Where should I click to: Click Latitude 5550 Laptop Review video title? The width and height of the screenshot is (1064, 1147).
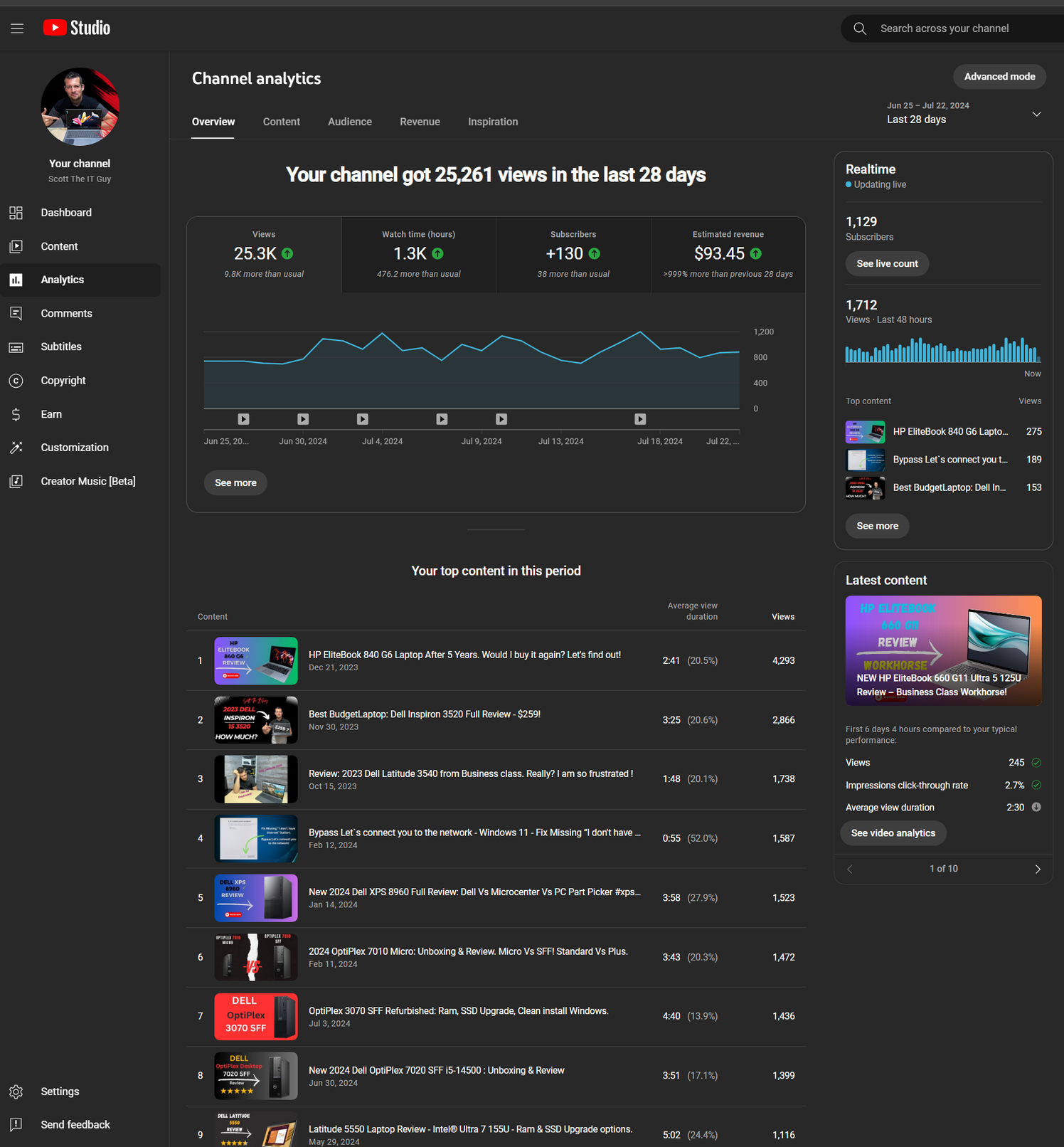click(470, 1129)
